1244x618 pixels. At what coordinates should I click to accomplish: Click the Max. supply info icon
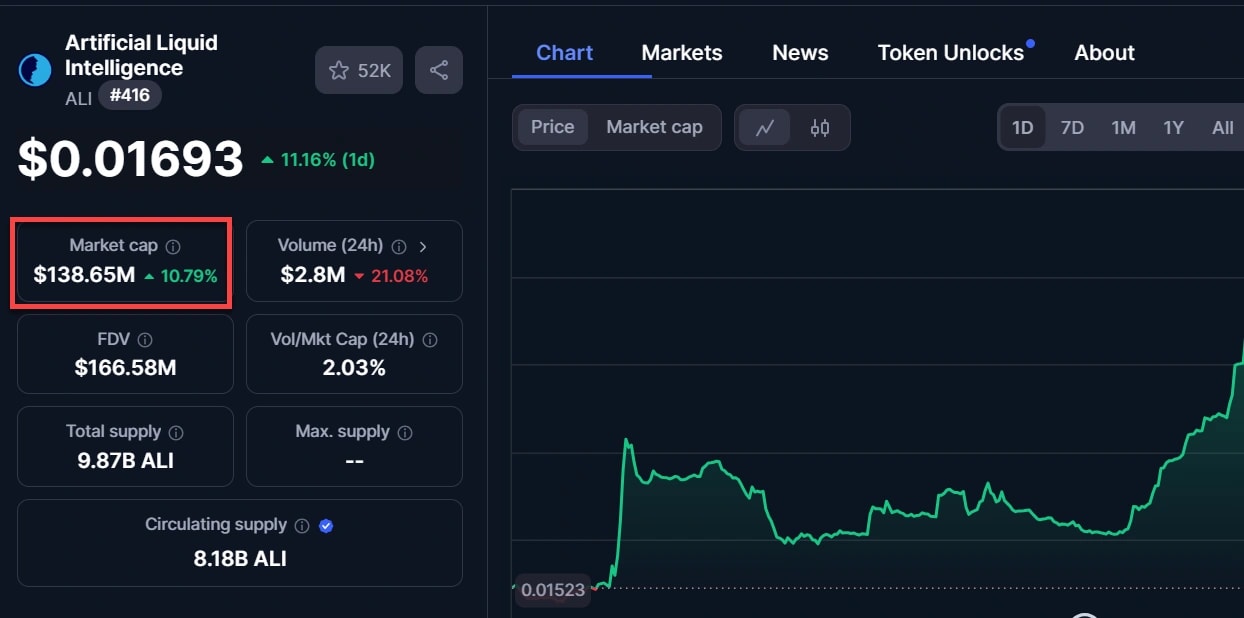point(405,432)
